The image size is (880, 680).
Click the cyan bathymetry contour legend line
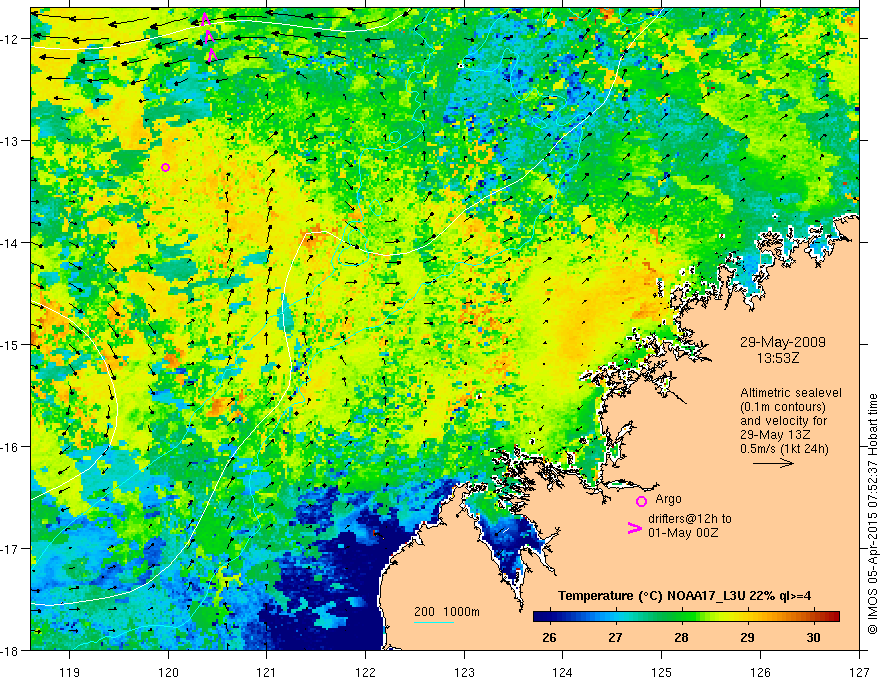(x=434, y=622)
